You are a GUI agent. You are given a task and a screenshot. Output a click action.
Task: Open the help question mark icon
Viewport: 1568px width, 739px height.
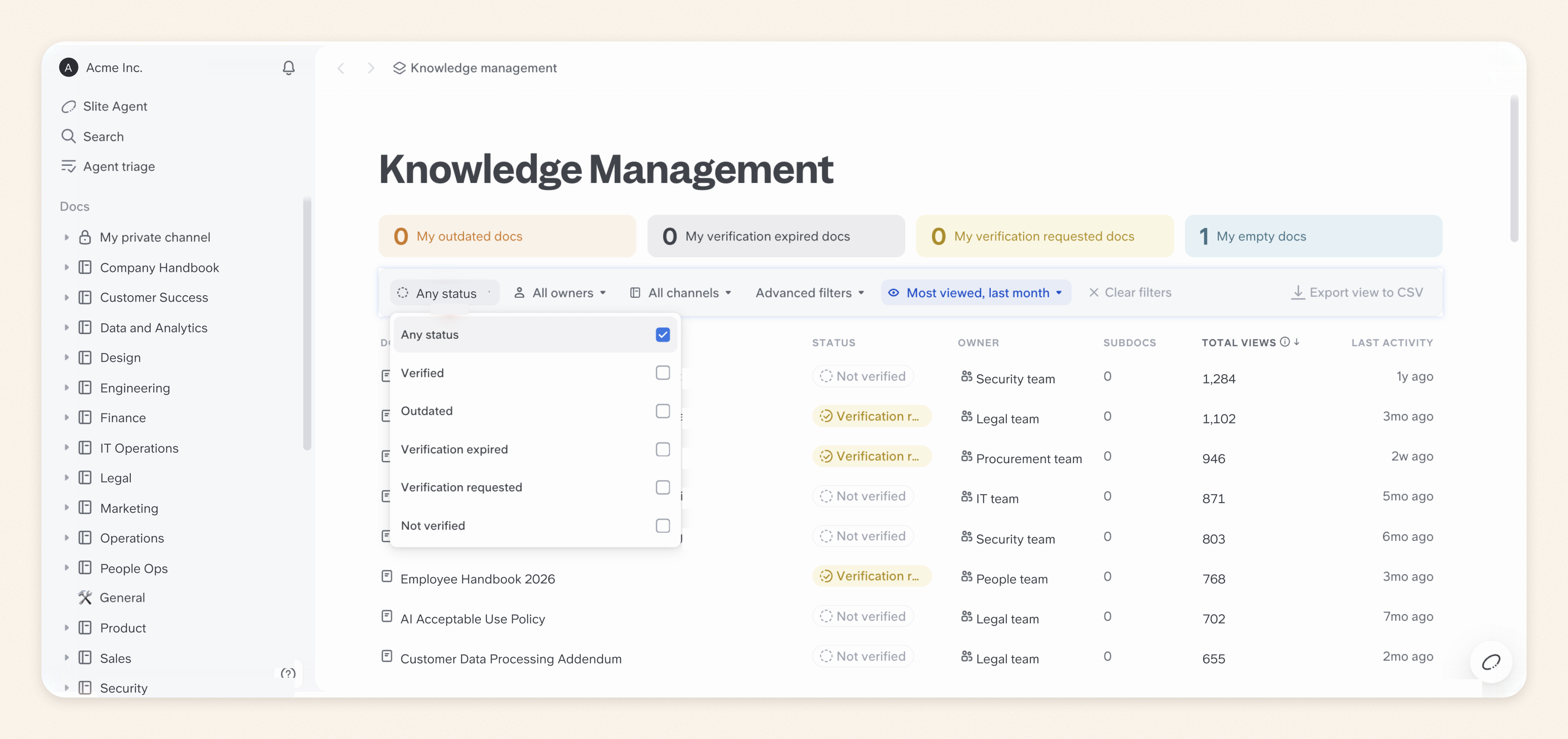click(288, 673)
